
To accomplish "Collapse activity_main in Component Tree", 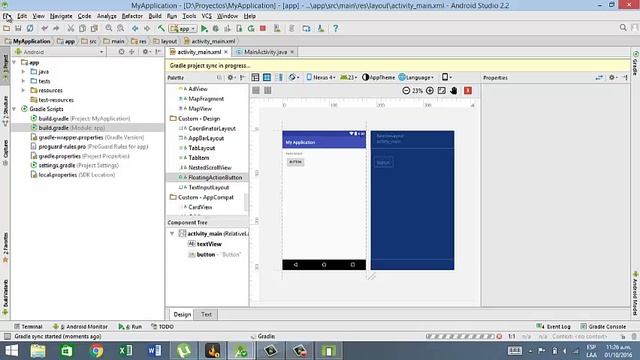I will 172,234.
